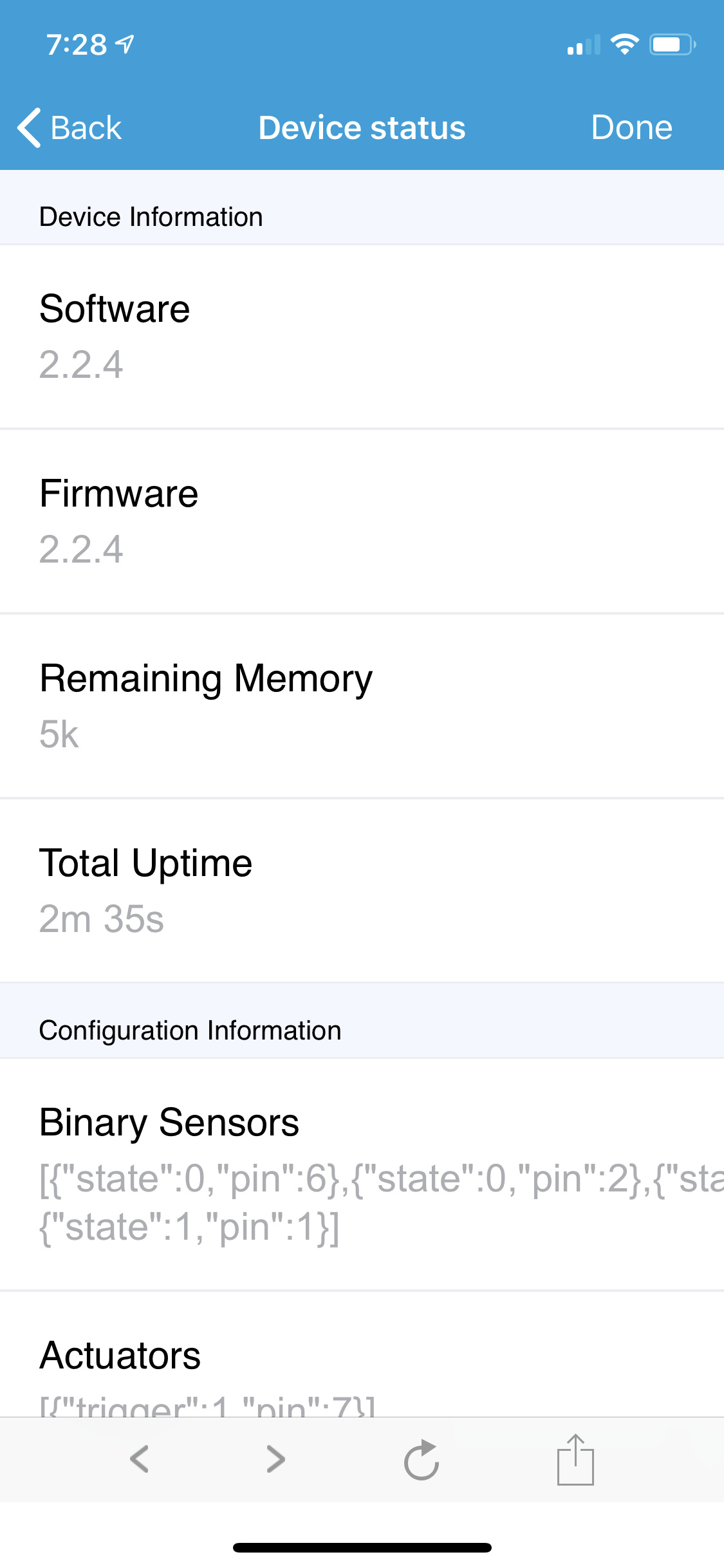This screenshot has width=724, height=1568.
Task: Select the Software version row
Action: (x=362, y=335)
